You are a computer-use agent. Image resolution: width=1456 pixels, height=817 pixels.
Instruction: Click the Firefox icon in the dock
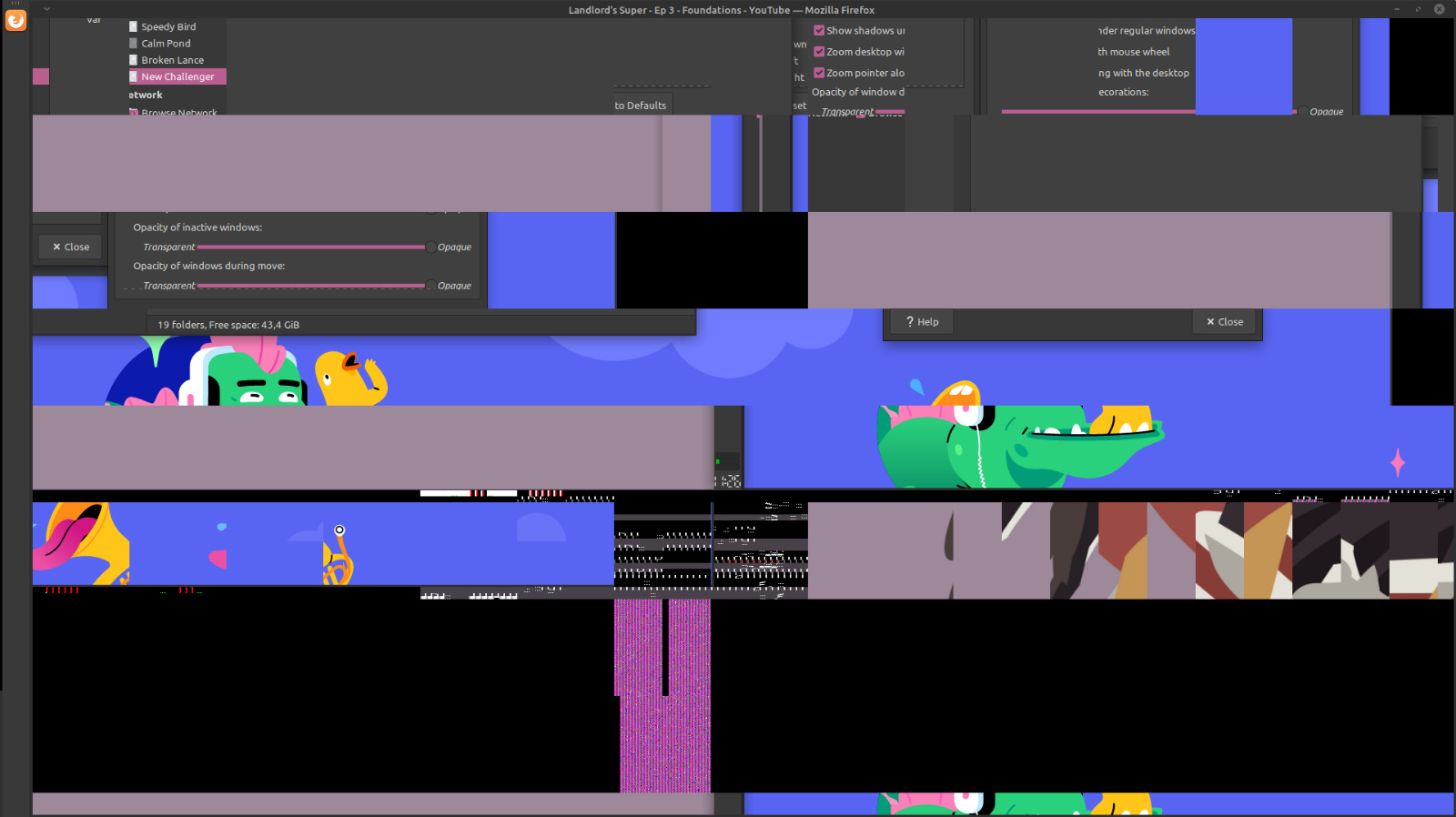click(15, 19)
